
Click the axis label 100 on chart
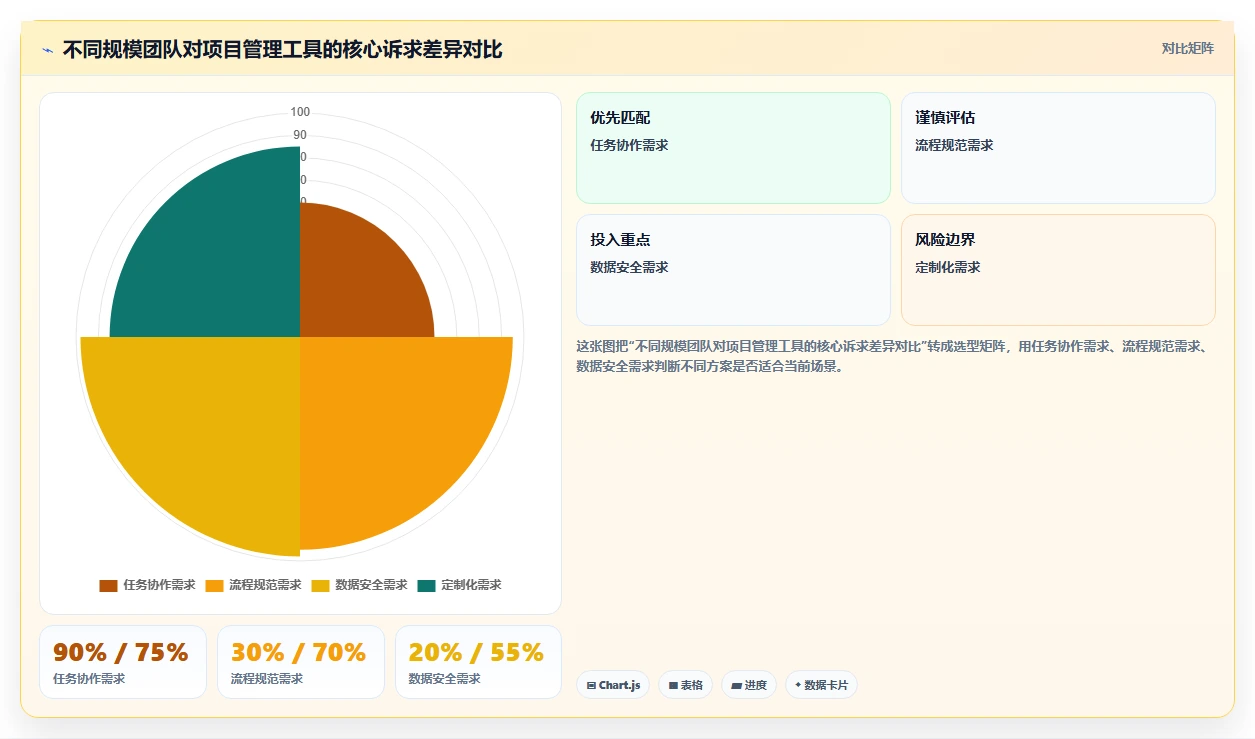(300, 112)
